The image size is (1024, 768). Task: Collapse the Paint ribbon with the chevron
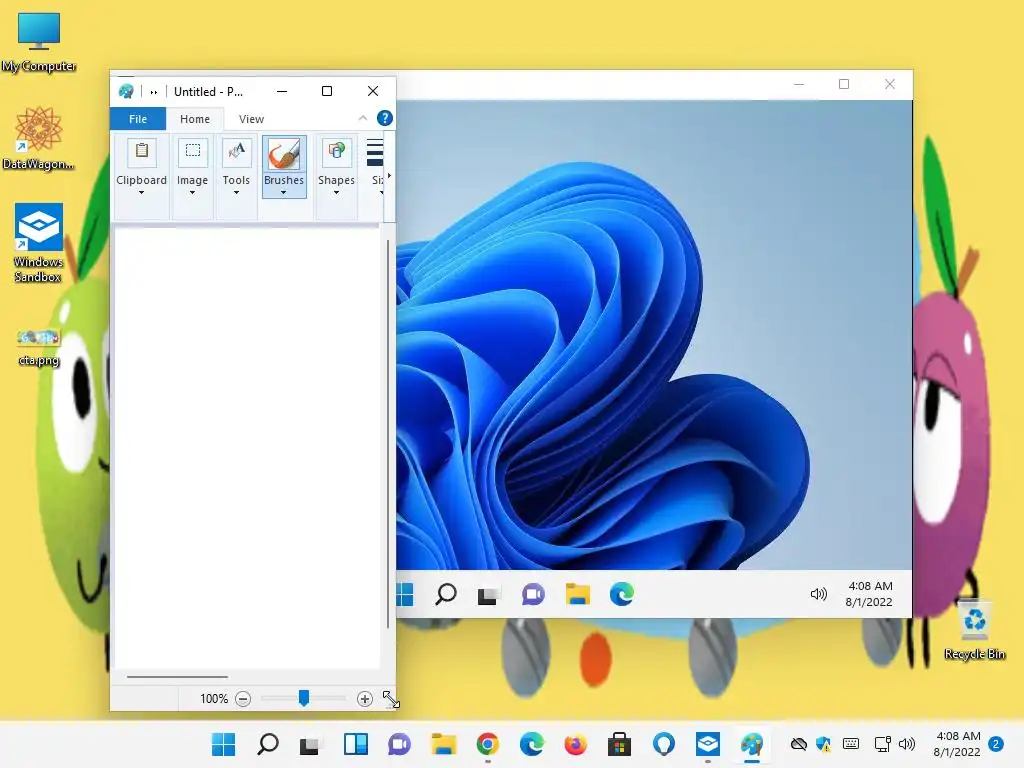(x=362, y=118)
